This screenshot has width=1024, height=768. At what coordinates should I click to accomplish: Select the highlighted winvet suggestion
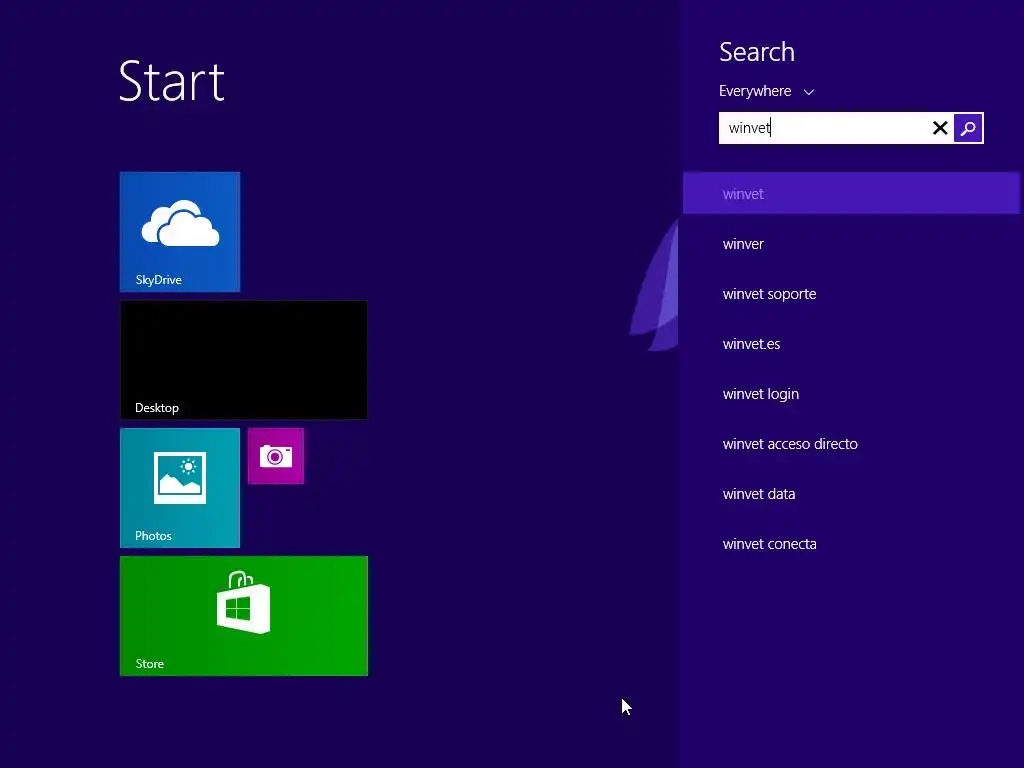click(851, 193)
